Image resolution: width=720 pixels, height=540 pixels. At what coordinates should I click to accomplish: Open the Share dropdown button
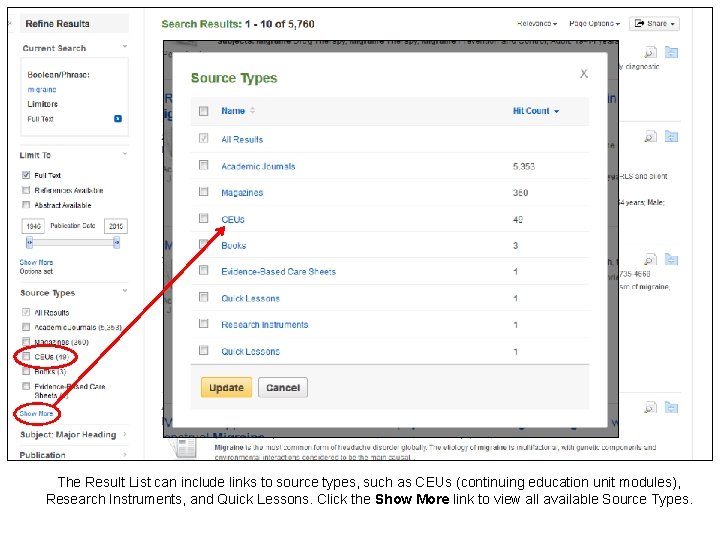pyautogui.click(x=654, y=23)
